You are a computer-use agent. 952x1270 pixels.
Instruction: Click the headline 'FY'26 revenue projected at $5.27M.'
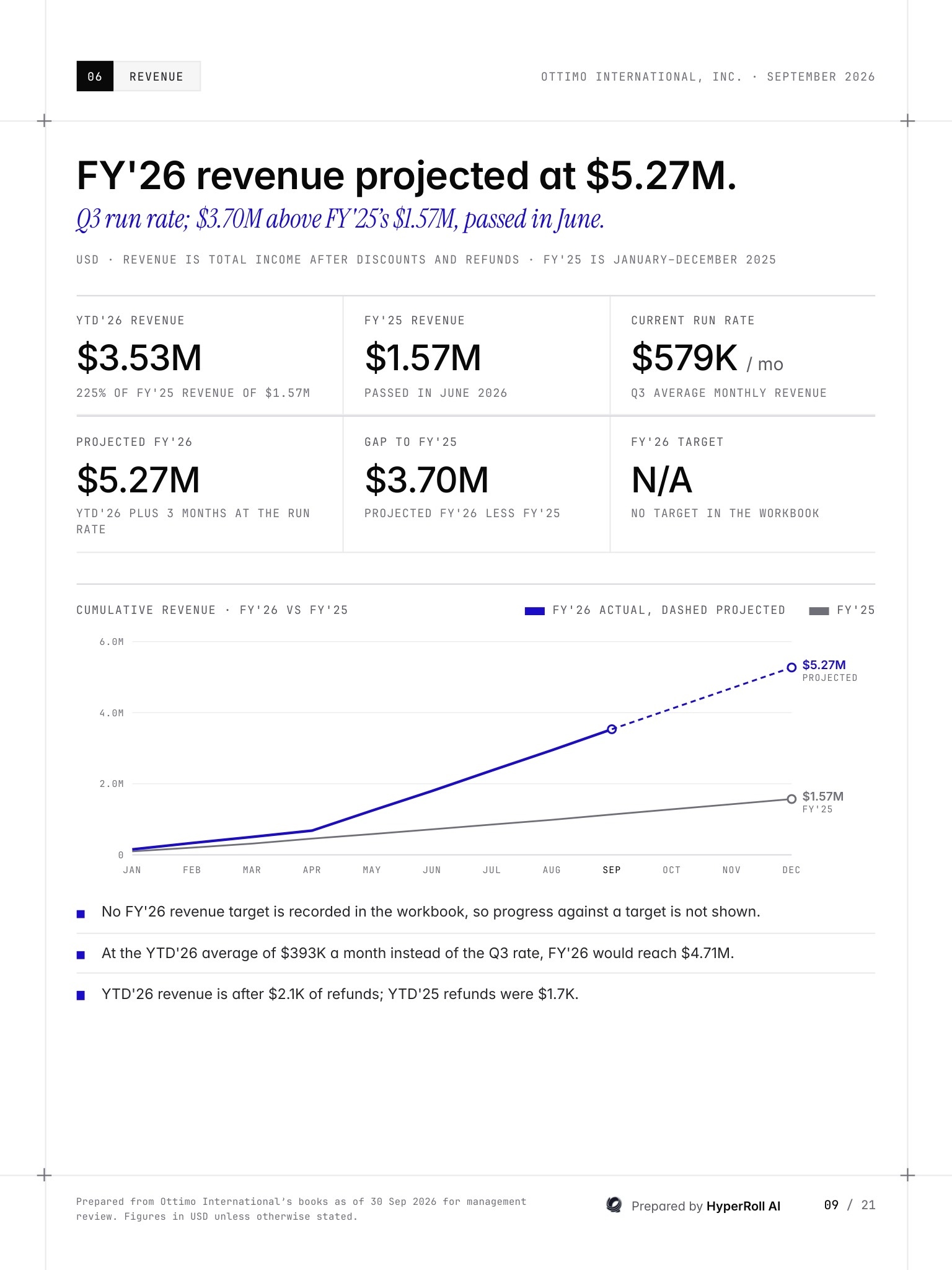407,175
